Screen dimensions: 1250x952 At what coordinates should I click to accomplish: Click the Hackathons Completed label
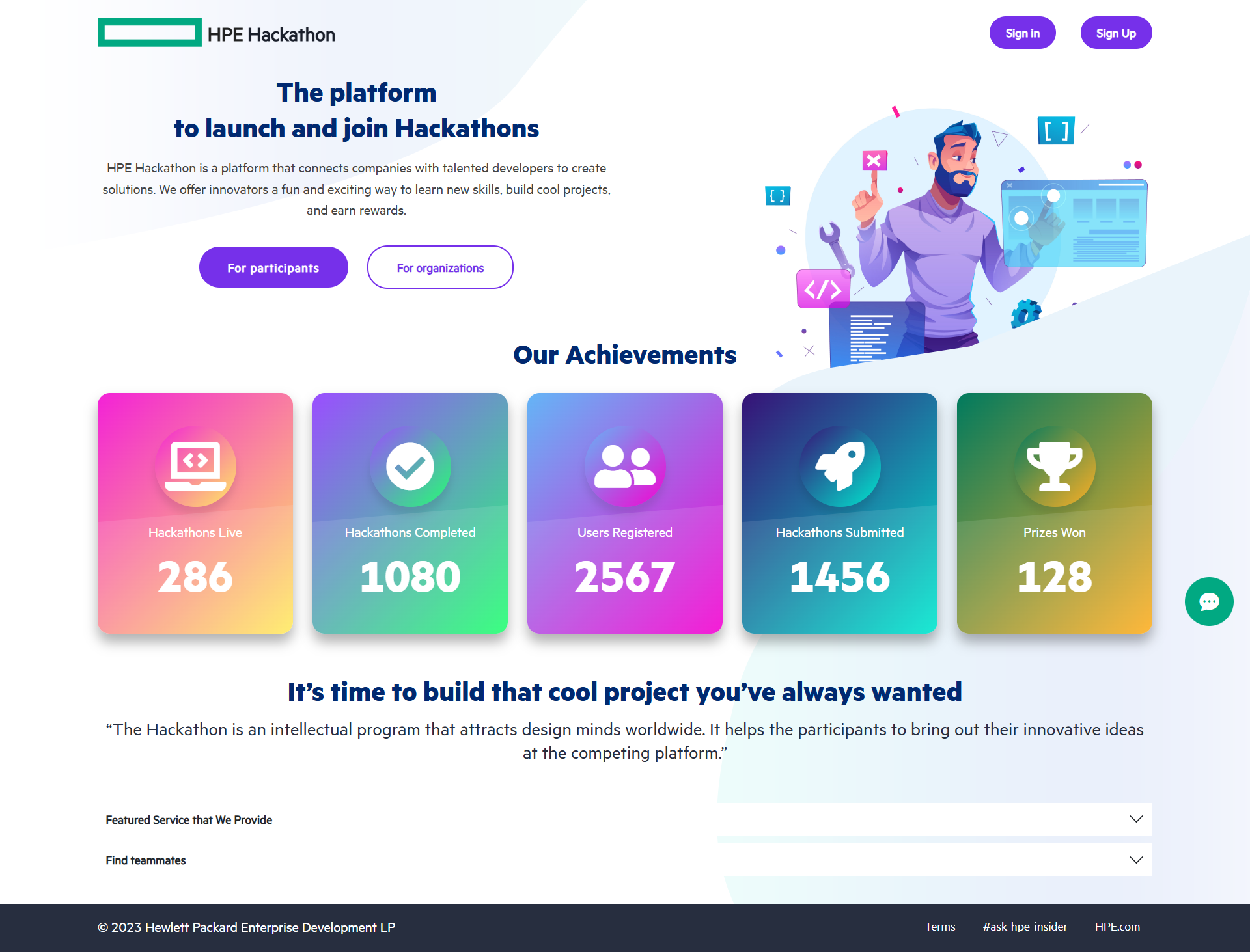click(x=410, y=532)
